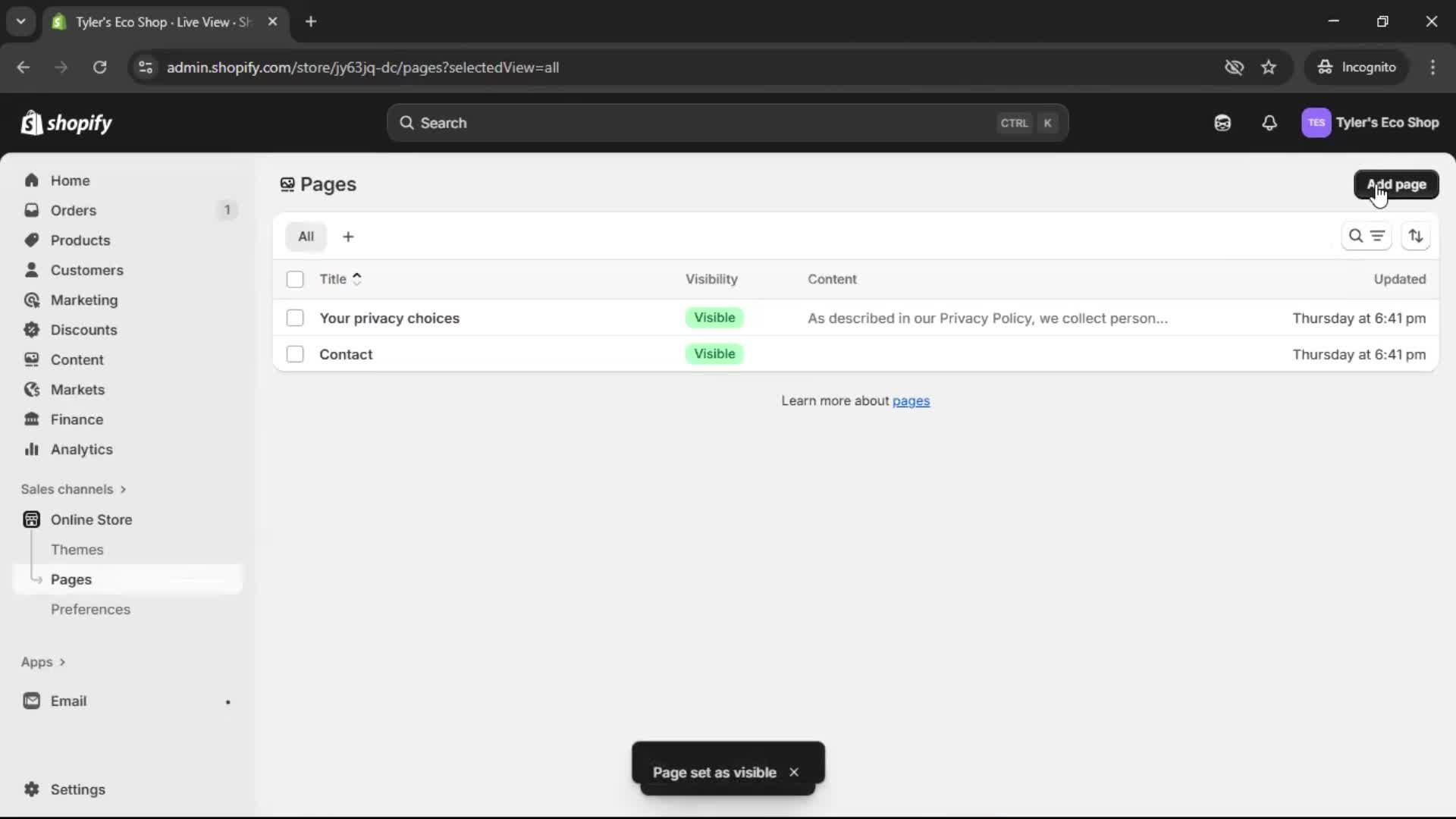Image resolution: width=1456 pixels, height=819 pixels.
Task: Check the Your privacy choices checkbox
Action: tap(295, 318)
